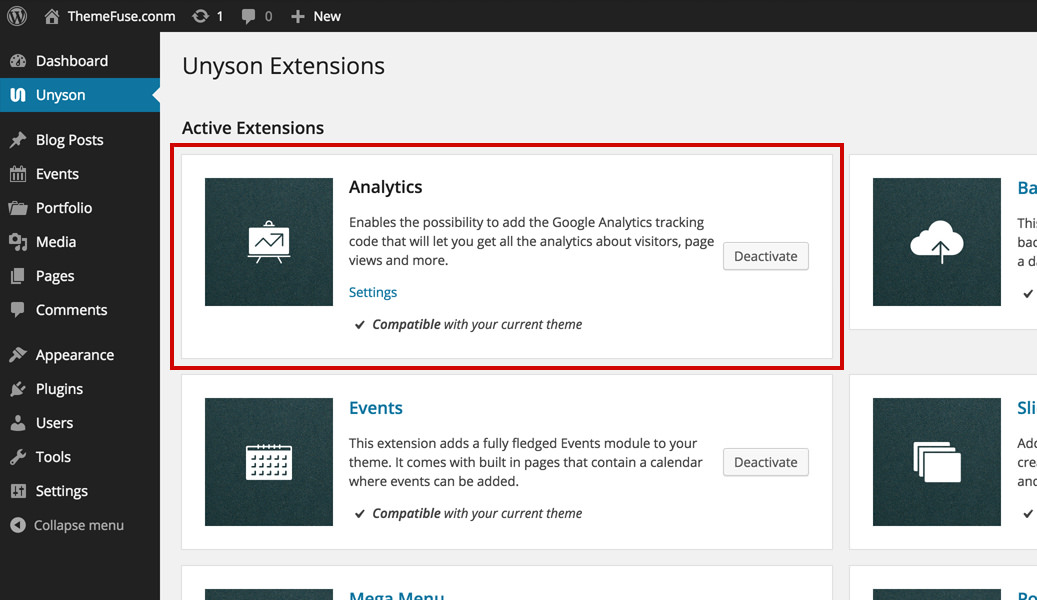Click the Mega Menu extension title link
The width and height of the screenshot is (1037, 600).
[396, 594]
